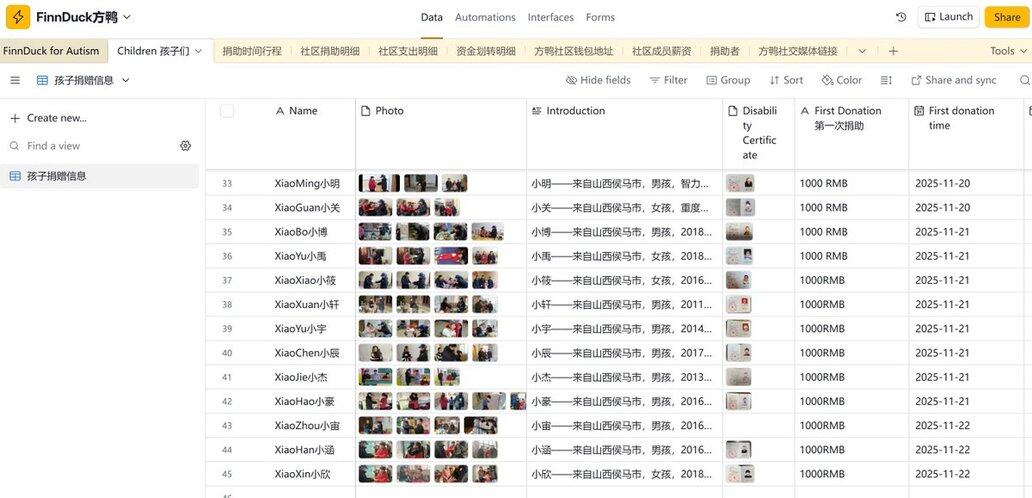Tick the select-all checkbox in header
The width and height of the screenshot is (1032, 498).
coord(227,111)
